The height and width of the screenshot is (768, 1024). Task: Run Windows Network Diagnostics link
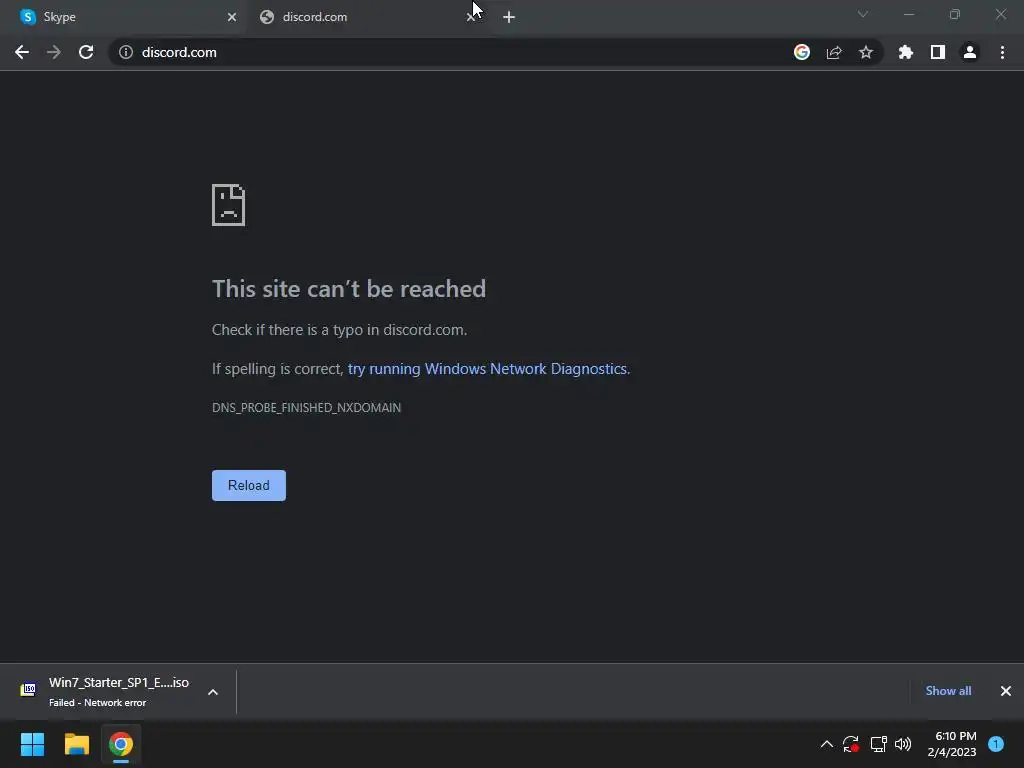point(488,369)
